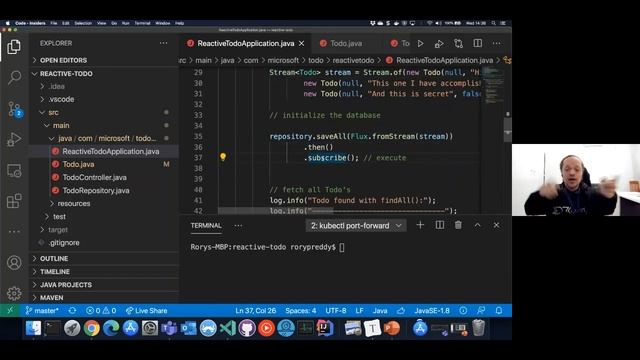Image resolution: width=640 pixels, height=360 pixels.
Task: Open Microsoft Teams from the Dock
Action: click(169, 328)
